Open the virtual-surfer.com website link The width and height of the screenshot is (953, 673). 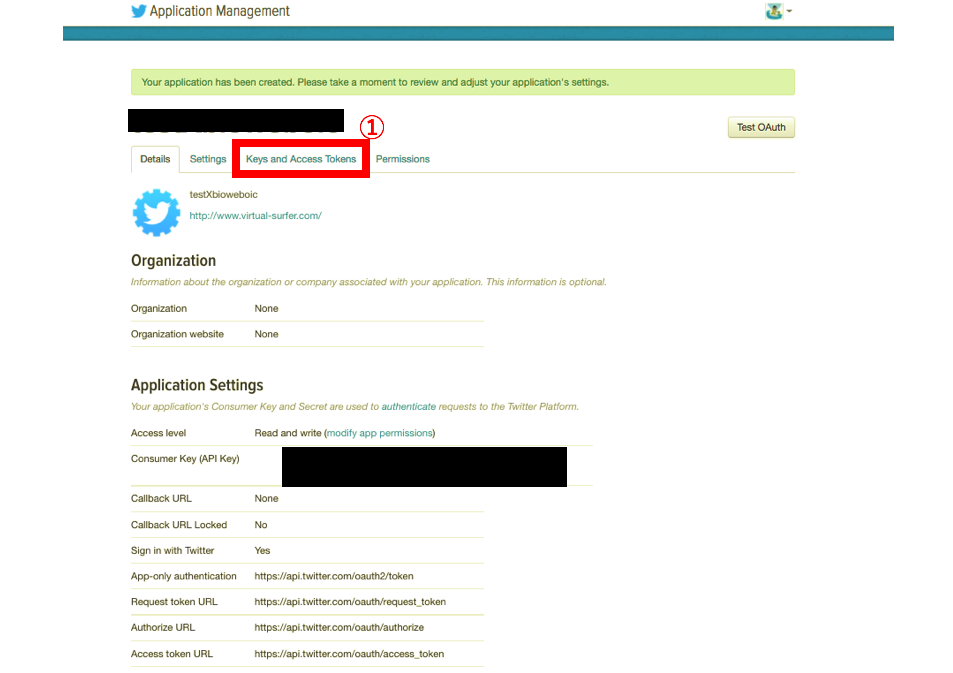pos(255,216)
